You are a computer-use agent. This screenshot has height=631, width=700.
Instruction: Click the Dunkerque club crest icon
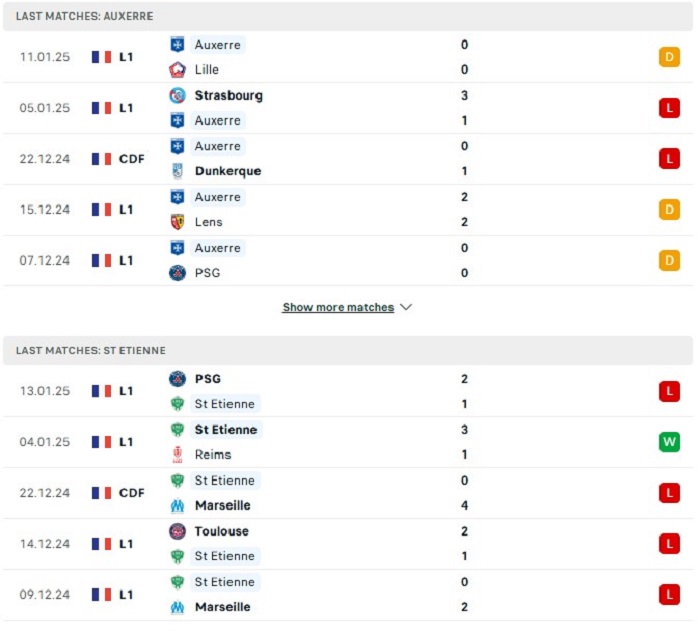177,171
